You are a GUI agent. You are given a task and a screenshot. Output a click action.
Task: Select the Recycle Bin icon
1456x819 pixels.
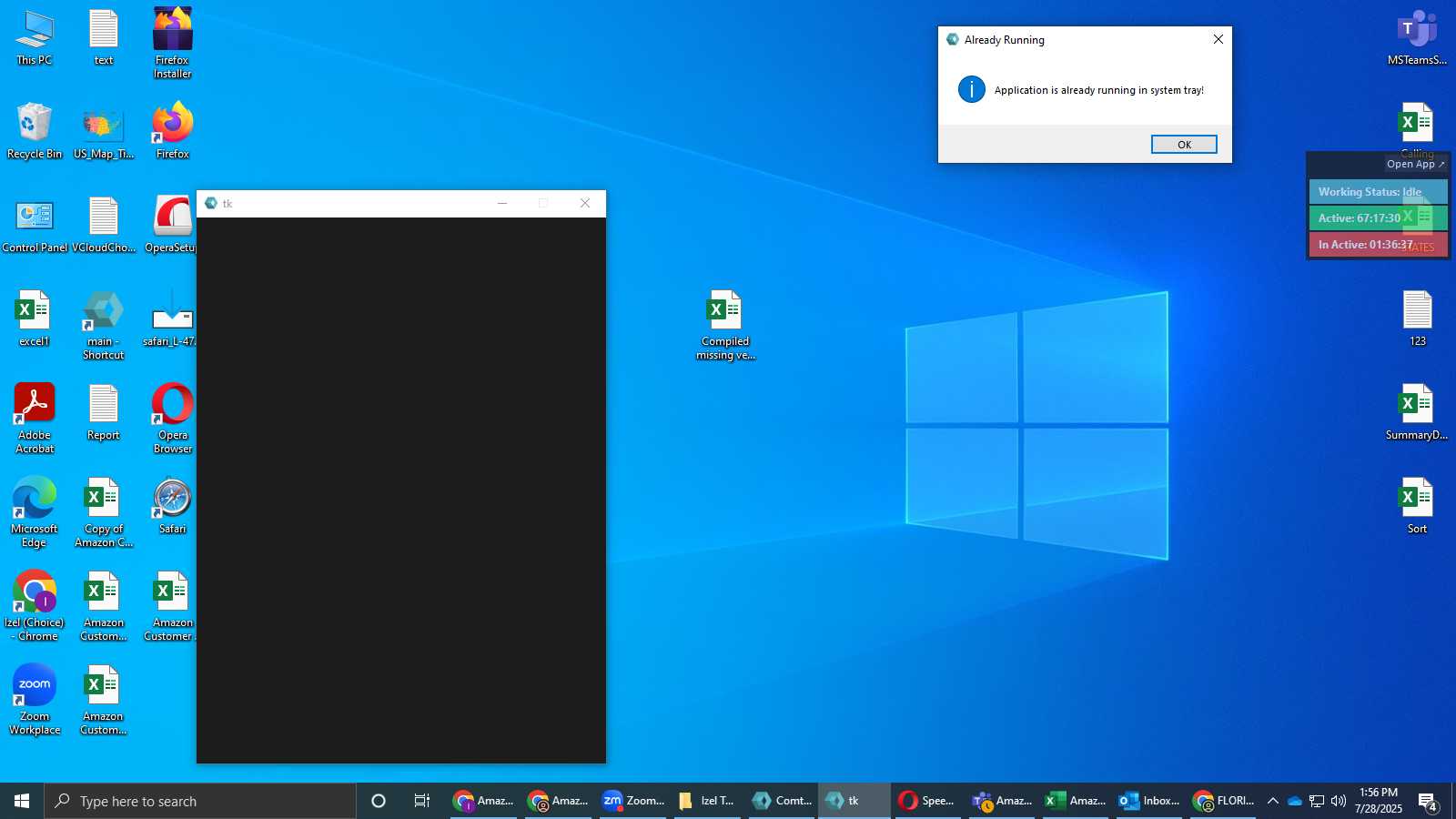pos(35,132)
